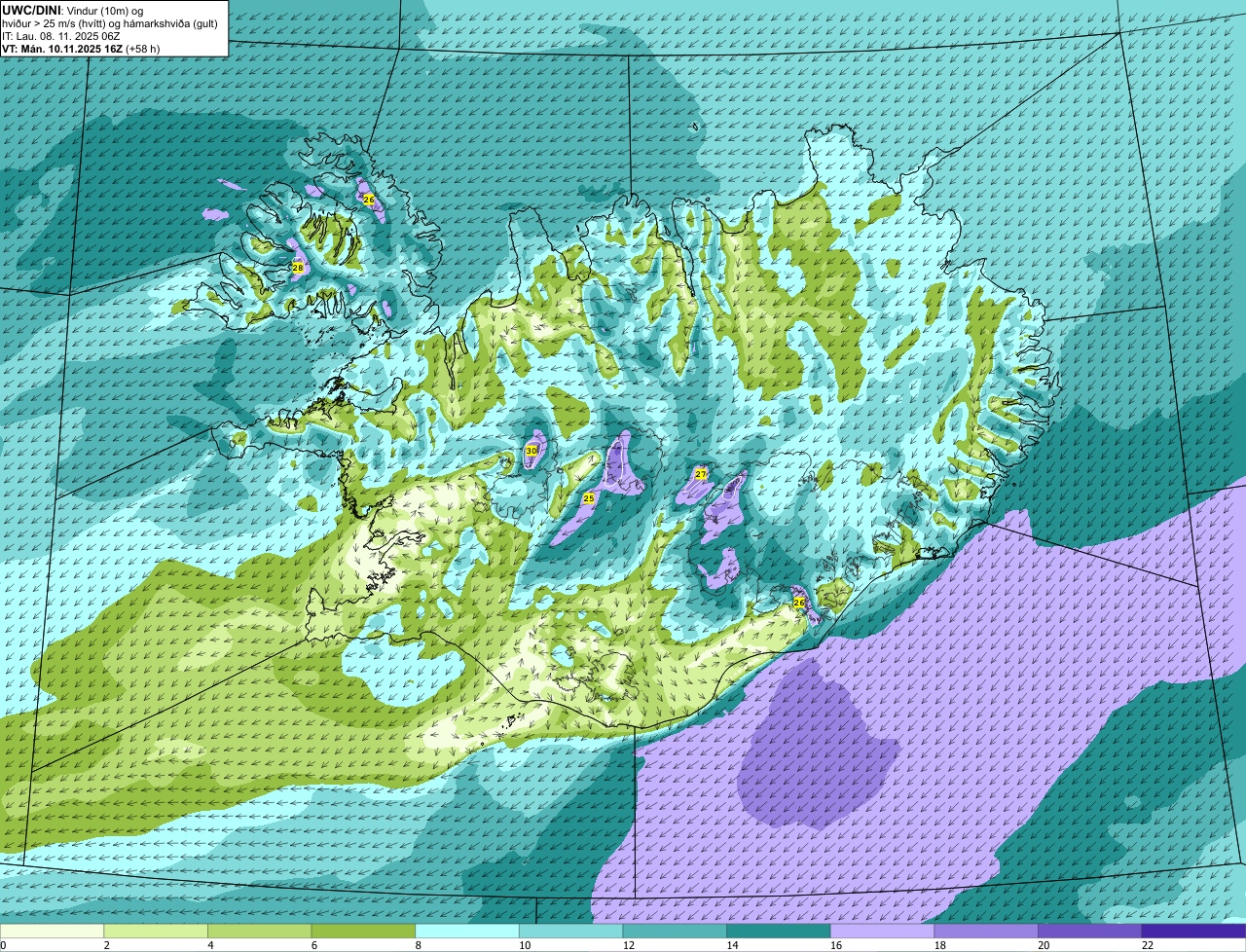Click the yellow gust label 25
The height and width of the screenshot is (952, 1246).
pyautogui.click(x=588, y=497)
